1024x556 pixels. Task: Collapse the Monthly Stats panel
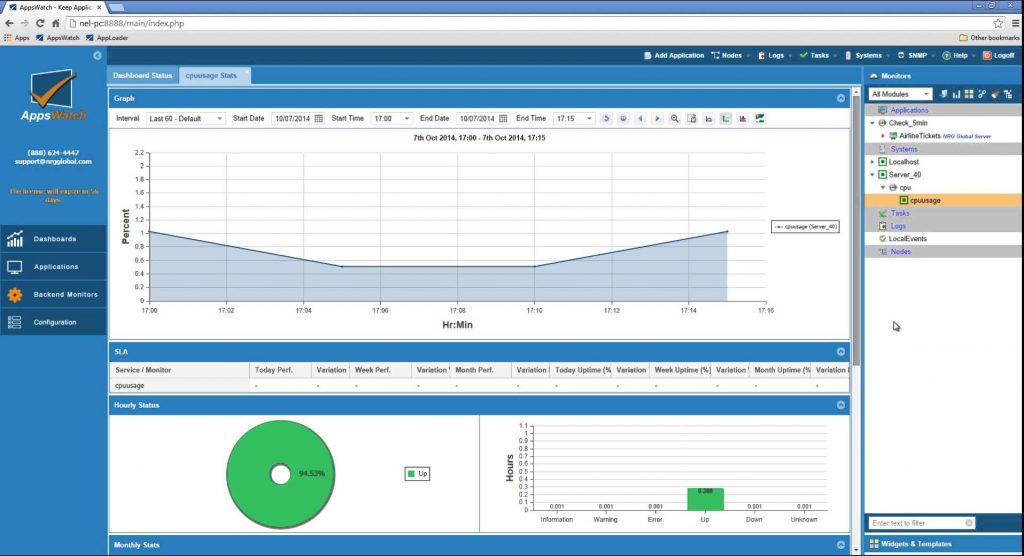(840, 545)
